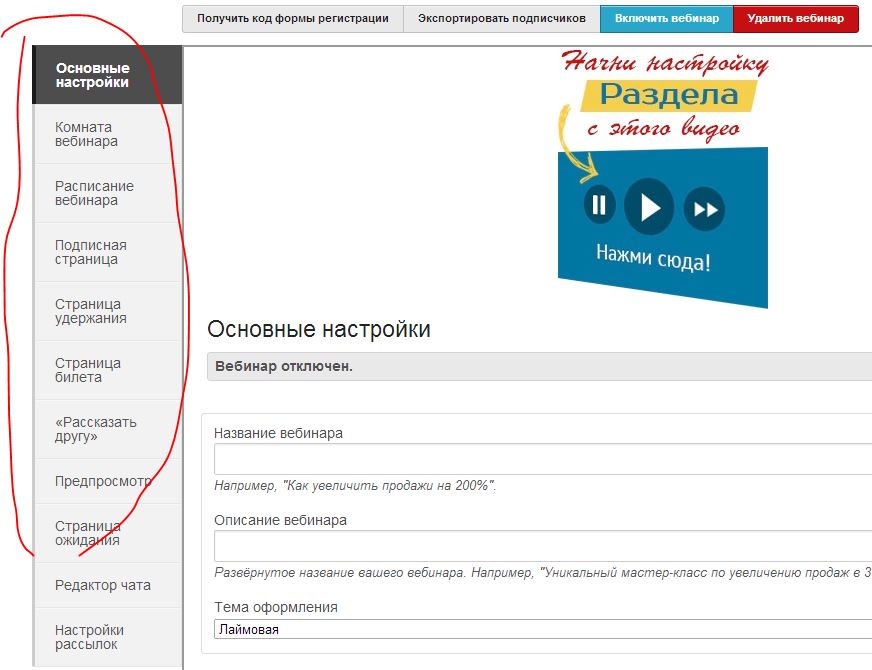Focus the «Название вебинара» input field
The width and height of the screenshot is (872, 670).
(x=542, y=459)
